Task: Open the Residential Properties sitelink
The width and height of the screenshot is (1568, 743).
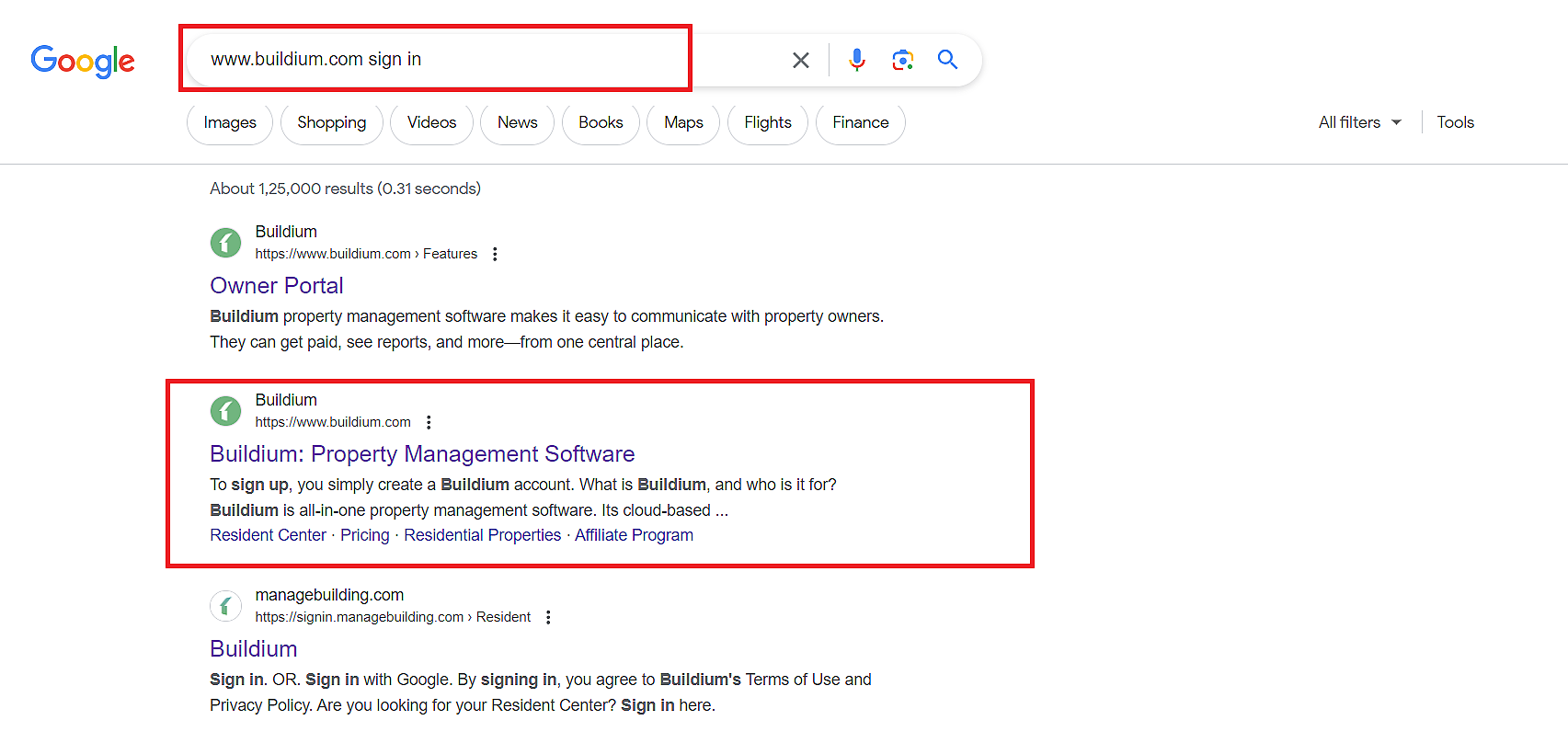Action: click(x=482, y=535)
